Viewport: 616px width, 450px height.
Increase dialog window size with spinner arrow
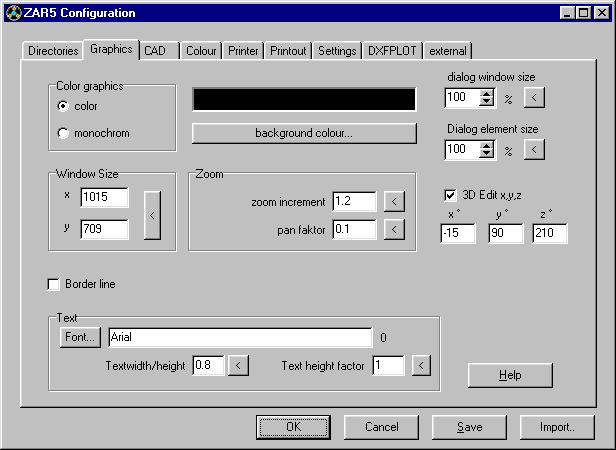pyautogui.click(x=487, y=93)
